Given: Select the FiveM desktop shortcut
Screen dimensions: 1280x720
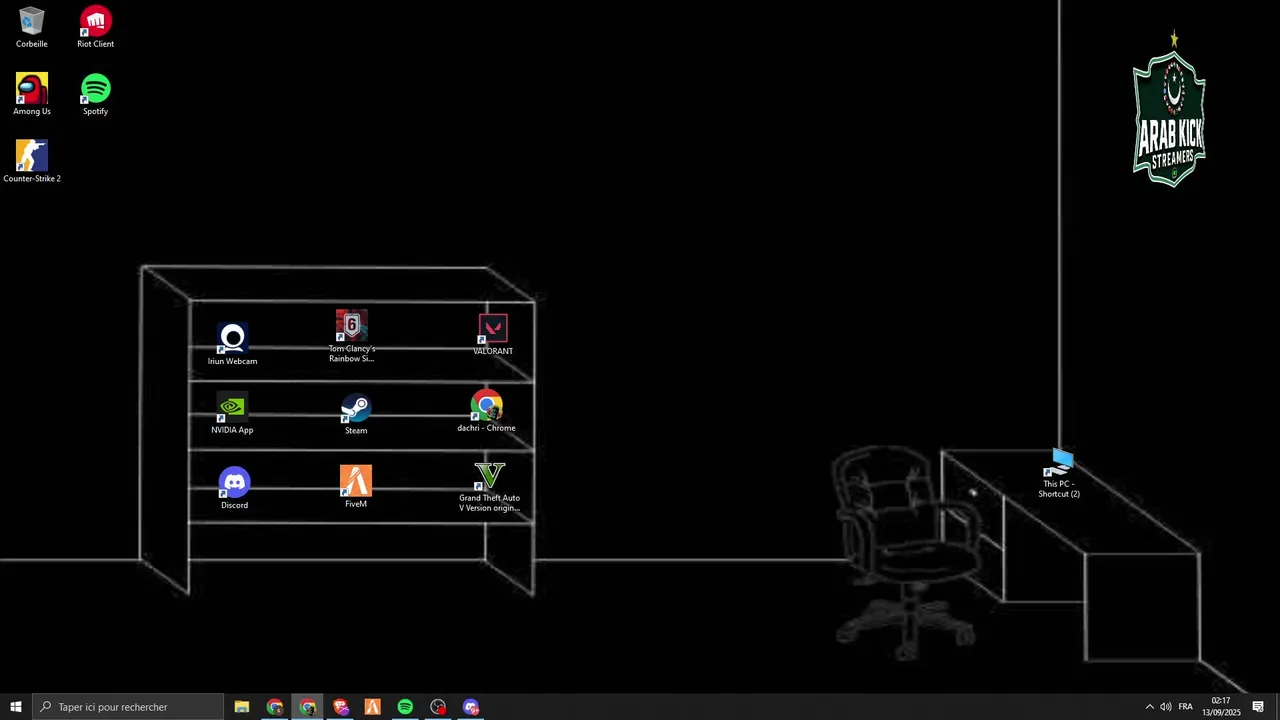Looking at the screenshot, I should coord(355,487).
